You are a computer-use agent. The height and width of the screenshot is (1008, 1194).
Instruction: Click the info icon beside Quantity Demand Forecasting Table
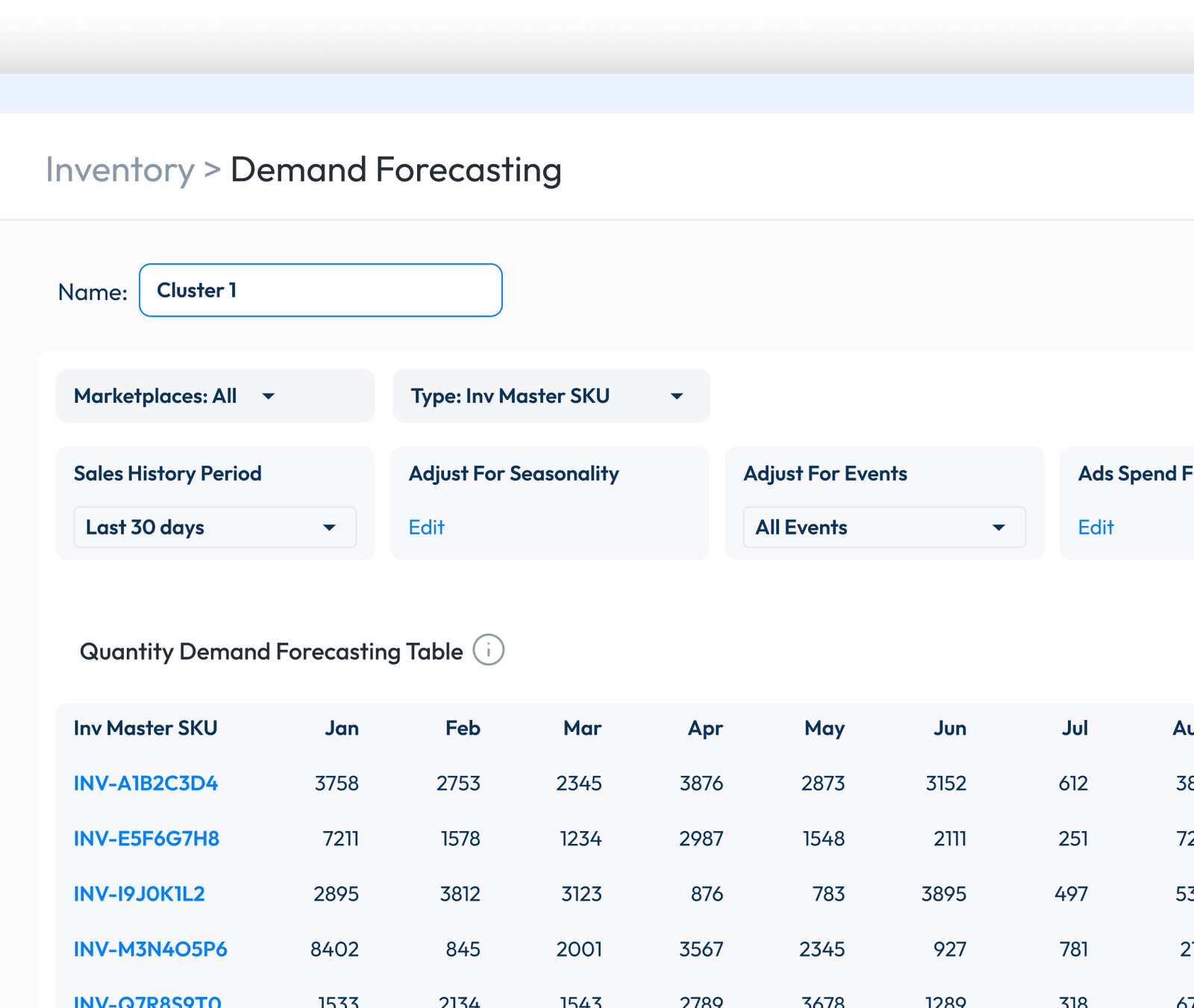(x=489, y=650)
